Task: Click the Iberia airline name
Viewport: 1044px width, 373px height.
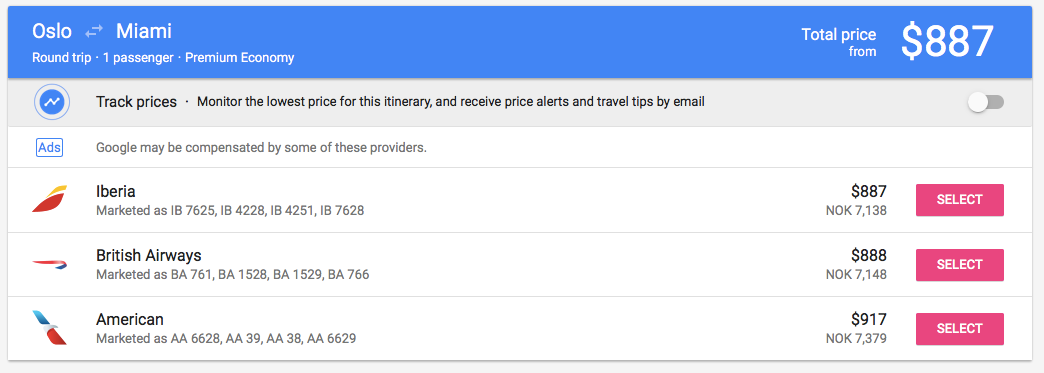Action: [x=116, y=192]
